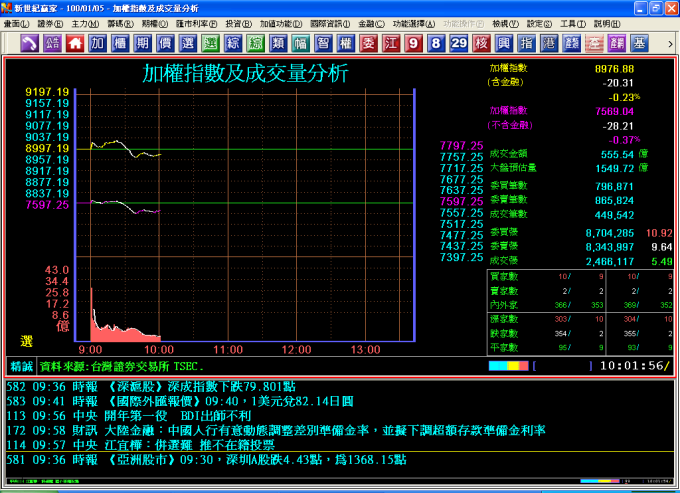Open news item 583 國際外匯報價
The image size is (680, 493).
(180, 401)
